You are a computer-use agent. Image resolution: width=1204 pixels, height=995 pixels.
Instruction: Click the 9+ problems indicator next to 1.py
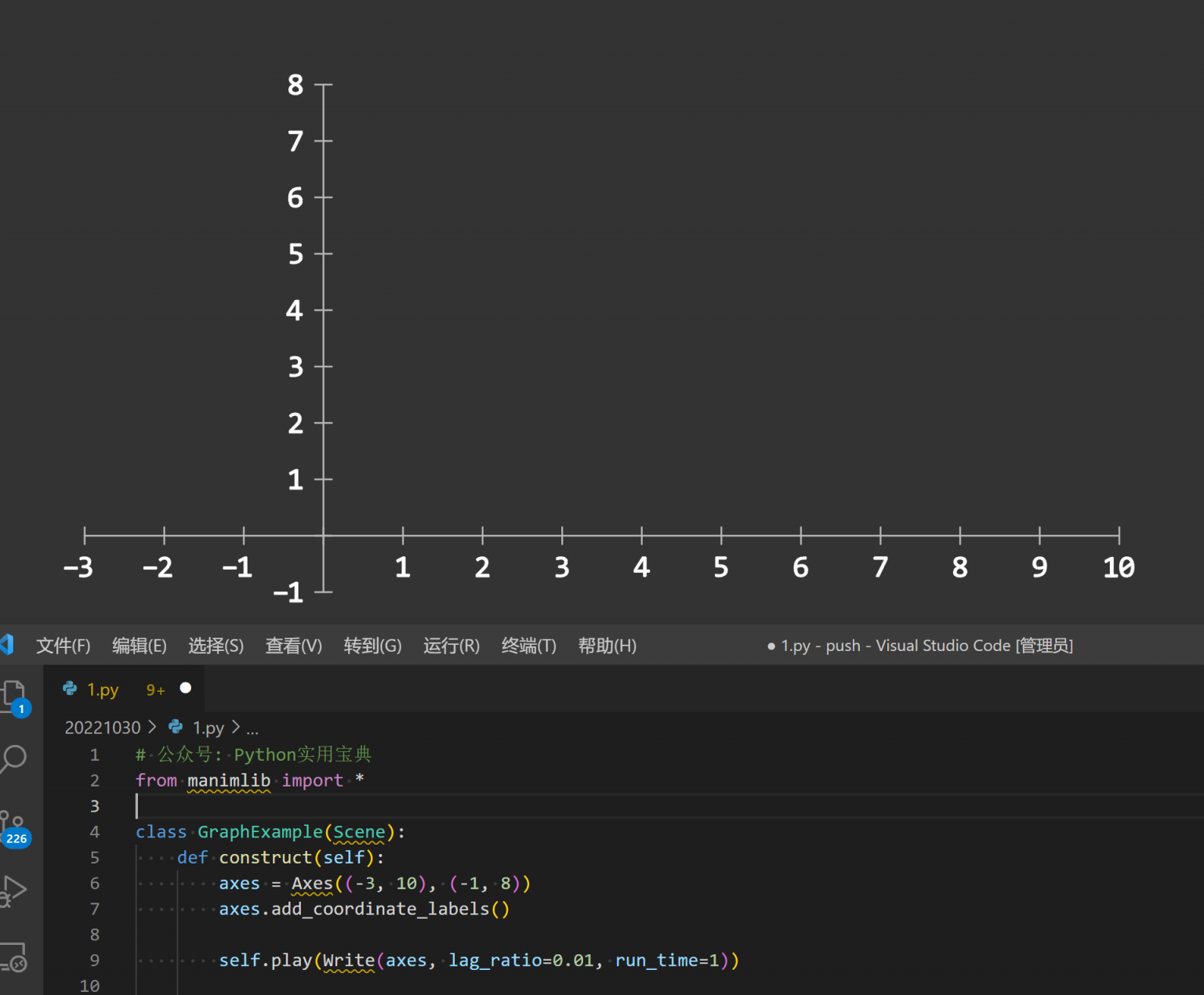(x=154, y=689)
